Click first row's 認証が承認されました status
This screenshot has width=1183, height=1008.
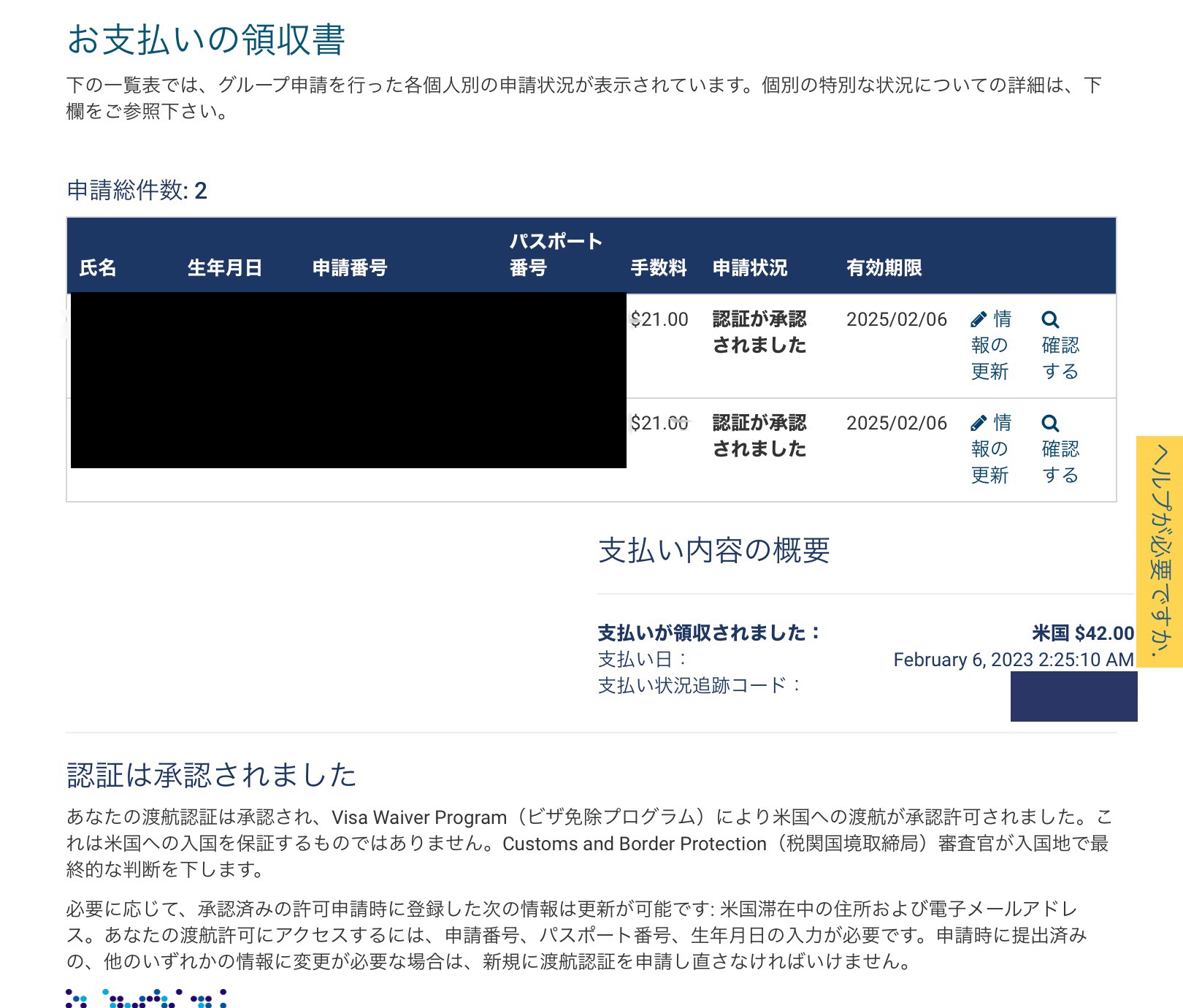[x=759, y=332]
